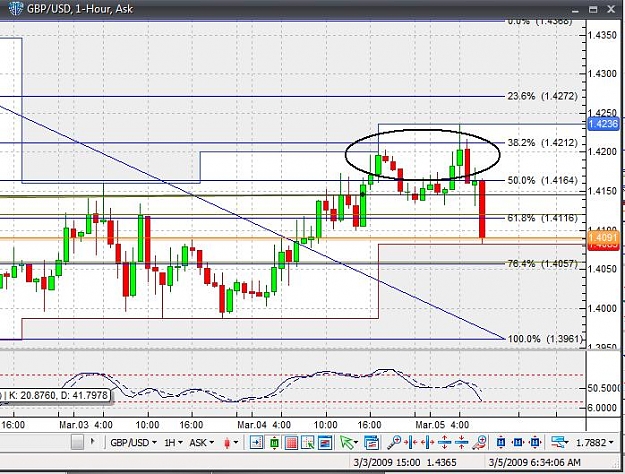Click the vertical shift candle icon
Screen dimensions: 625x474
[x=501, y=442]
